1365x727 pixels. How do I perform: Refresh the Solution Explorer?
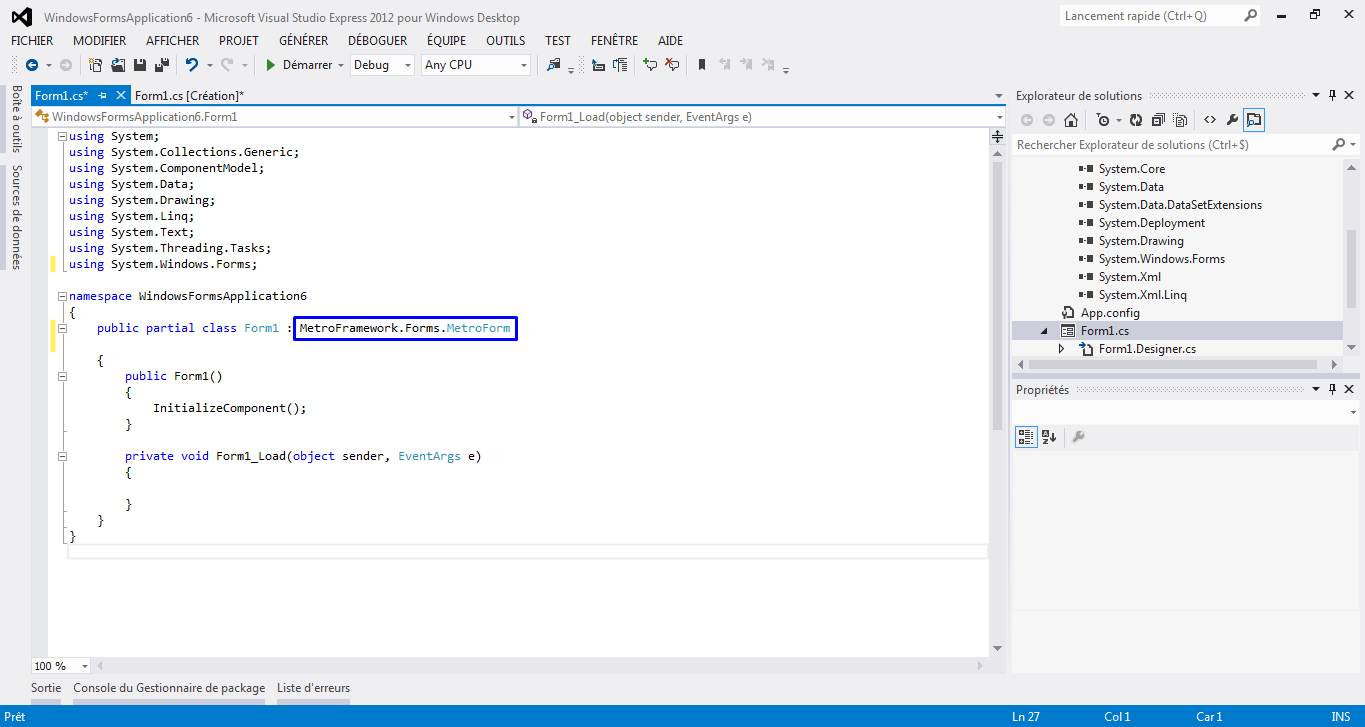point(1136,120)
